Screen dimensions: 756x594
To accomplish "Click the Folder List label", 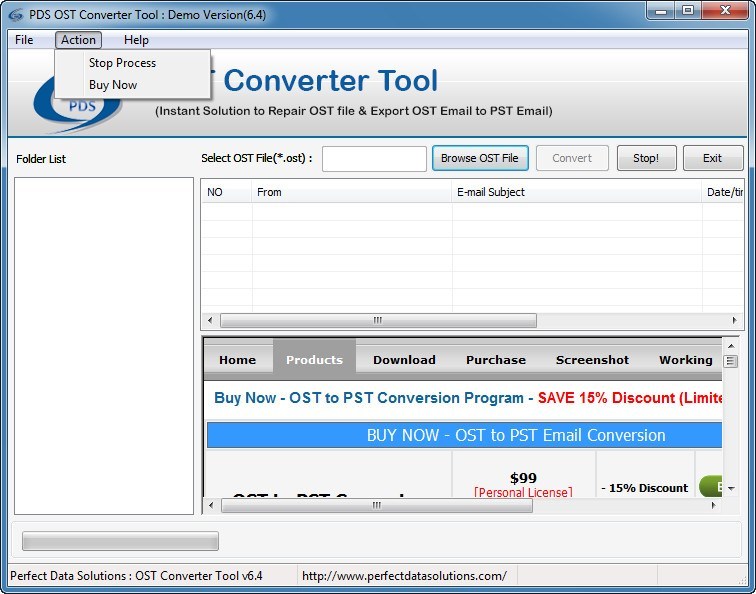I will [x=41, y=159].
